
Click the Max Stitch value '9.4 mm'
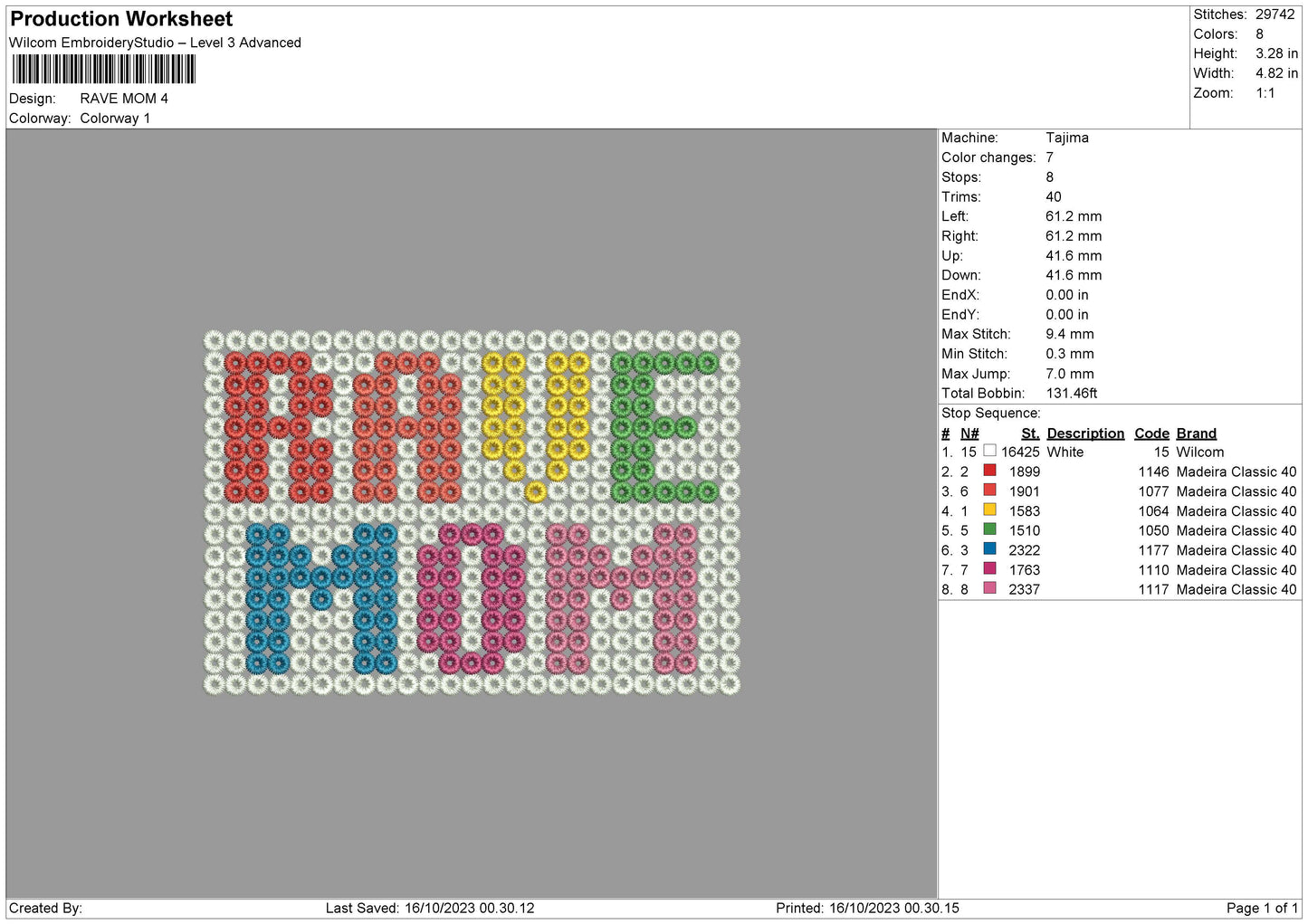pyautogui.click(x=1069, y=334)
